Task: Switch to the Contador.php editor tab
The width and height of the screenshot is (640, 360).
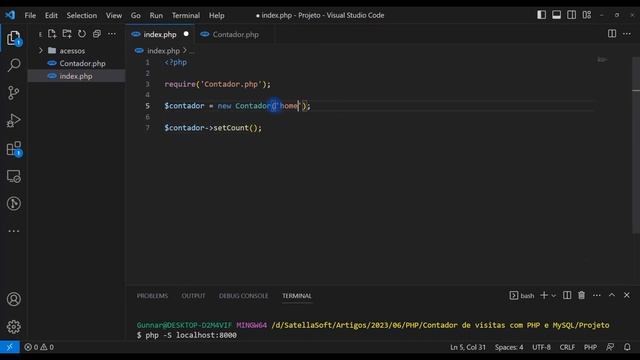Action: [236, 34]
